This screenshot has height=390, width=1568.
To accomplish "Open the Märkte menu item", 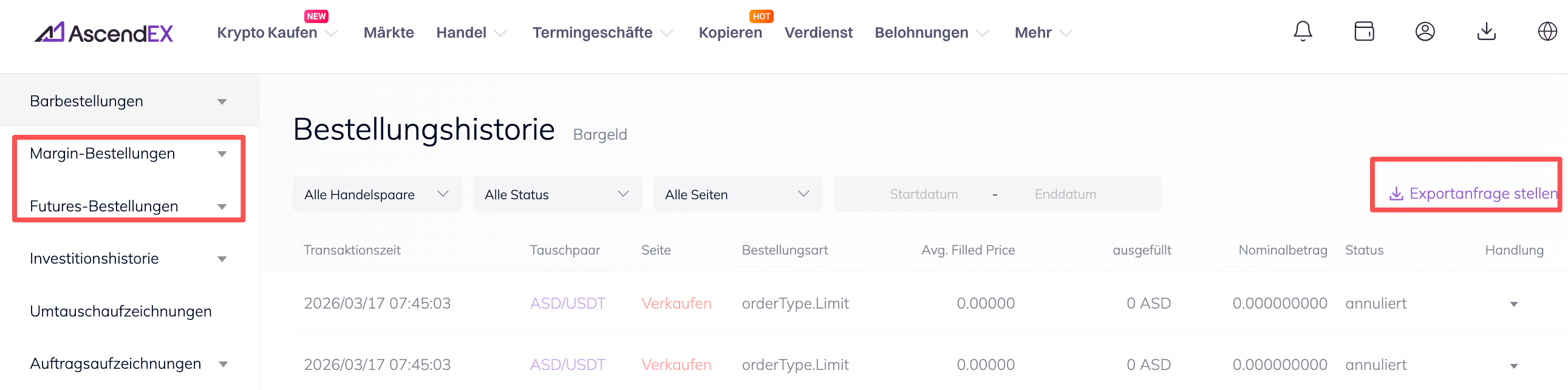I will (x=388, y=33).
